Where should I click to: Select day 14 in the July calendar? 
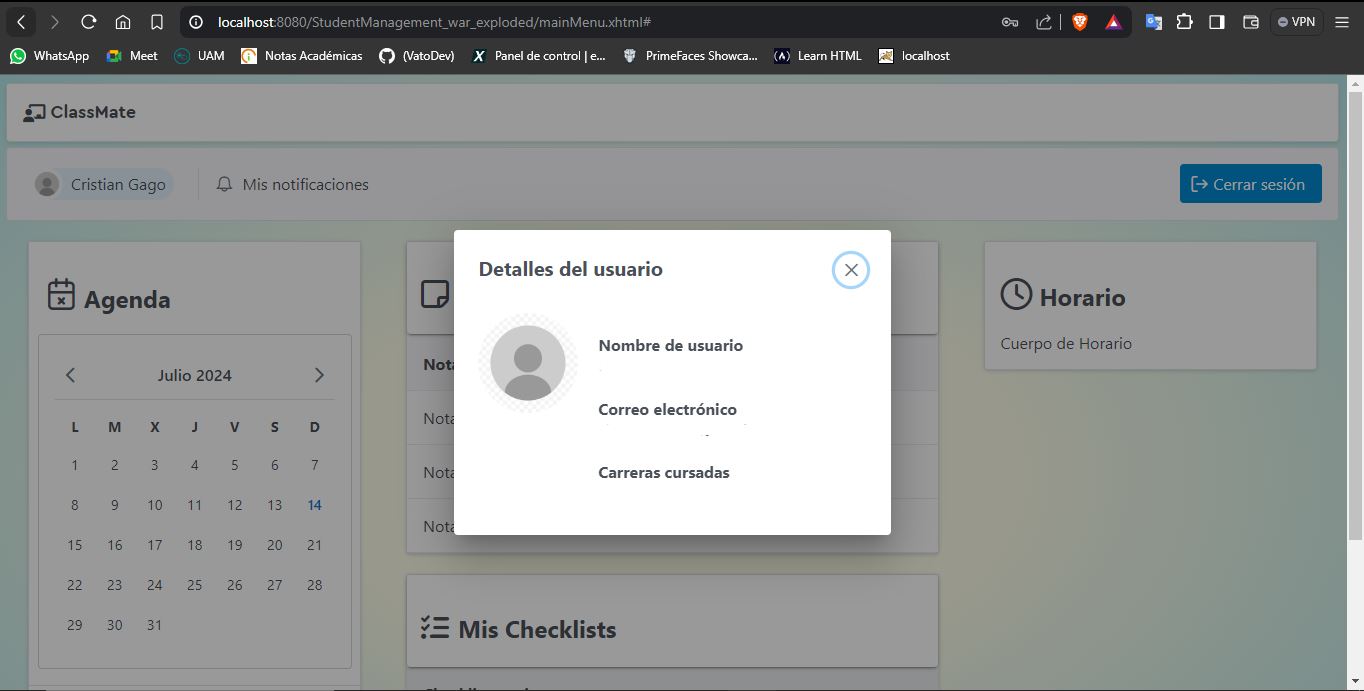coord(314,505)
